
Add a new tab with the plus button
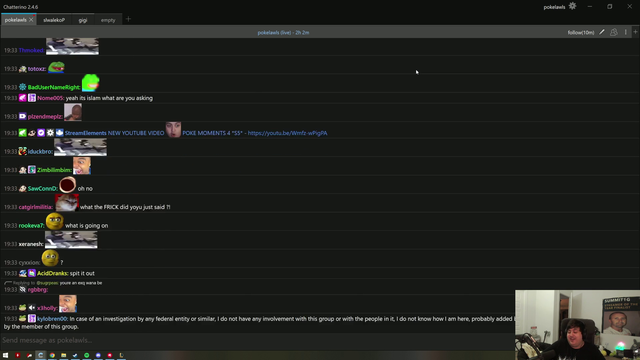tap(128, 19)
